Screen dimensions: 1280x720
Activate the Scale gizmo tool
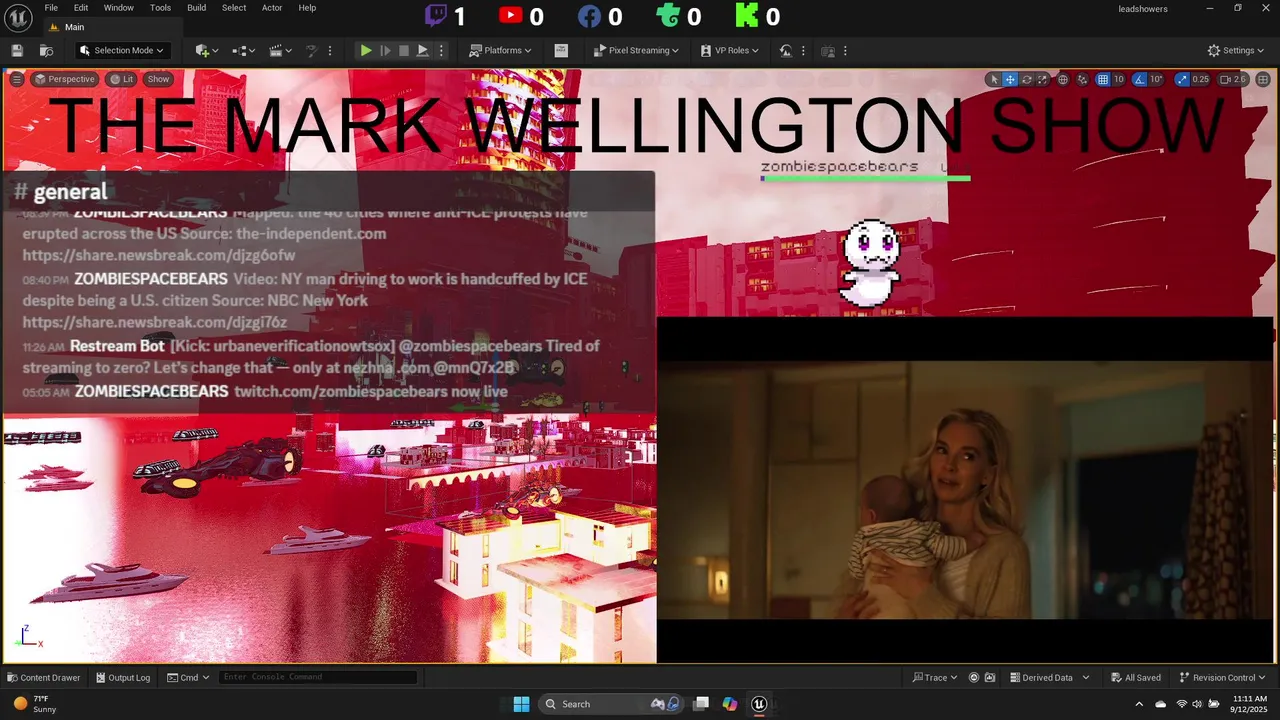[x=1042, y=79]
